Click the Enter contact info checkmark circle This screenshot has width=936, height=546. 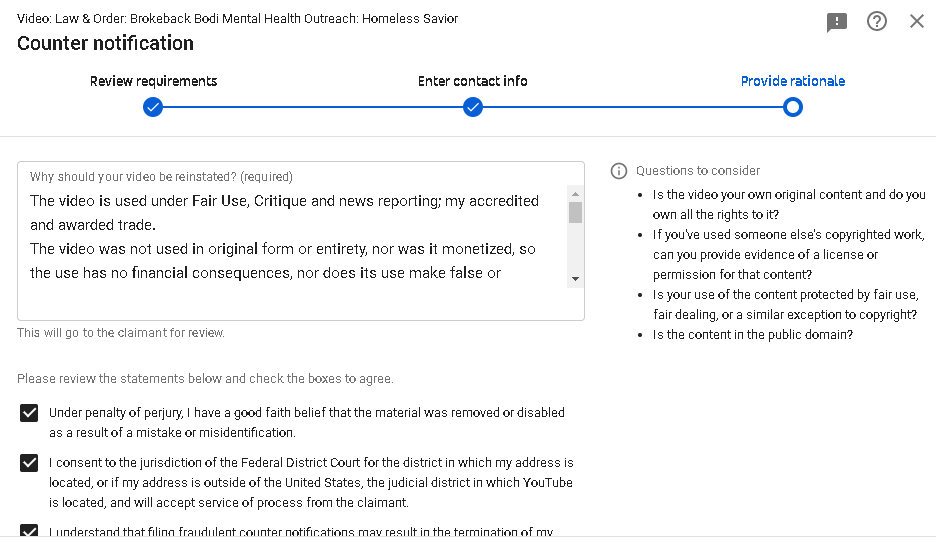click(x=473, y=107)
